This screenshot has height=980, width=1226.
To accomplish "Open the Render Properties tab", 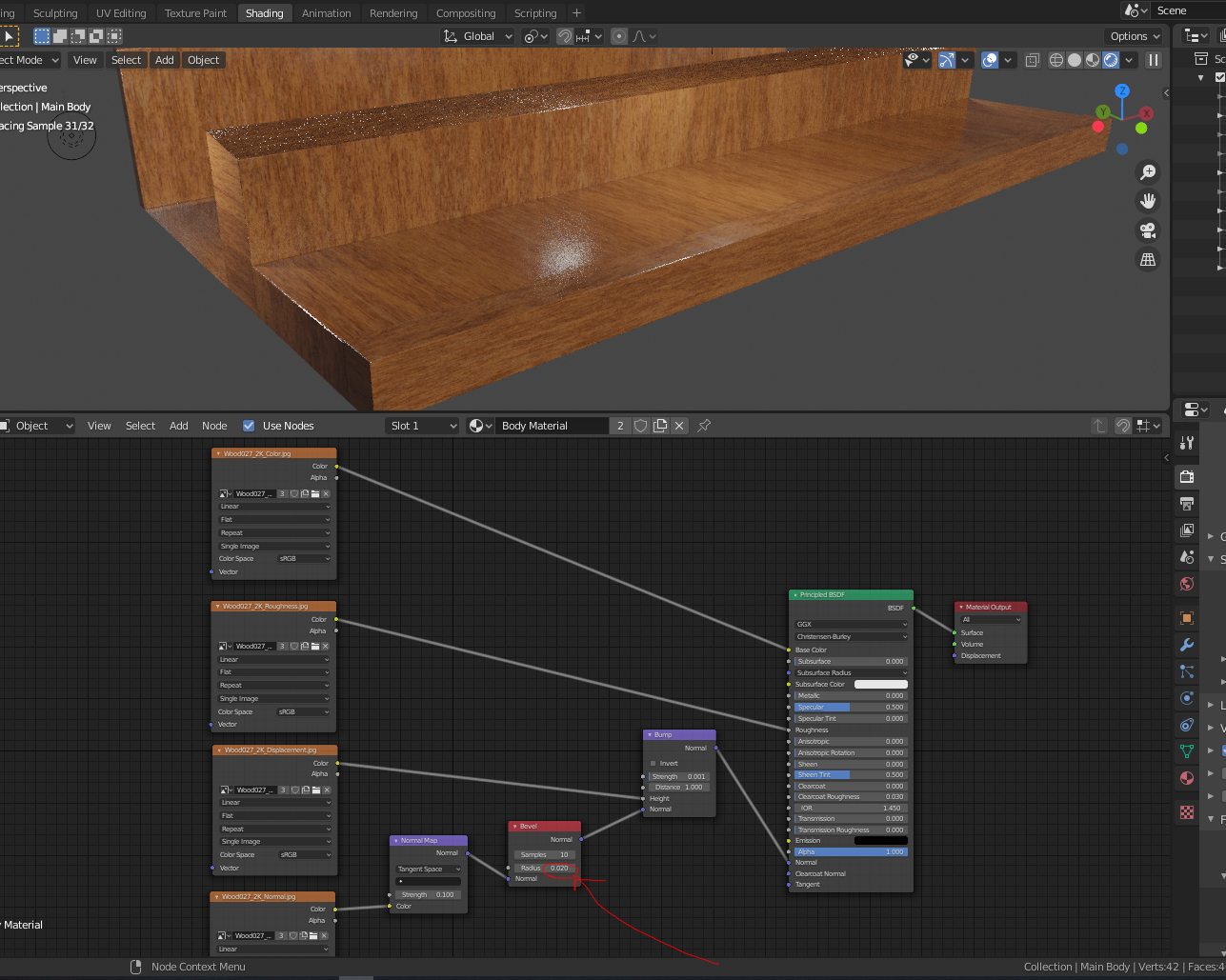I will [1186, 477].
